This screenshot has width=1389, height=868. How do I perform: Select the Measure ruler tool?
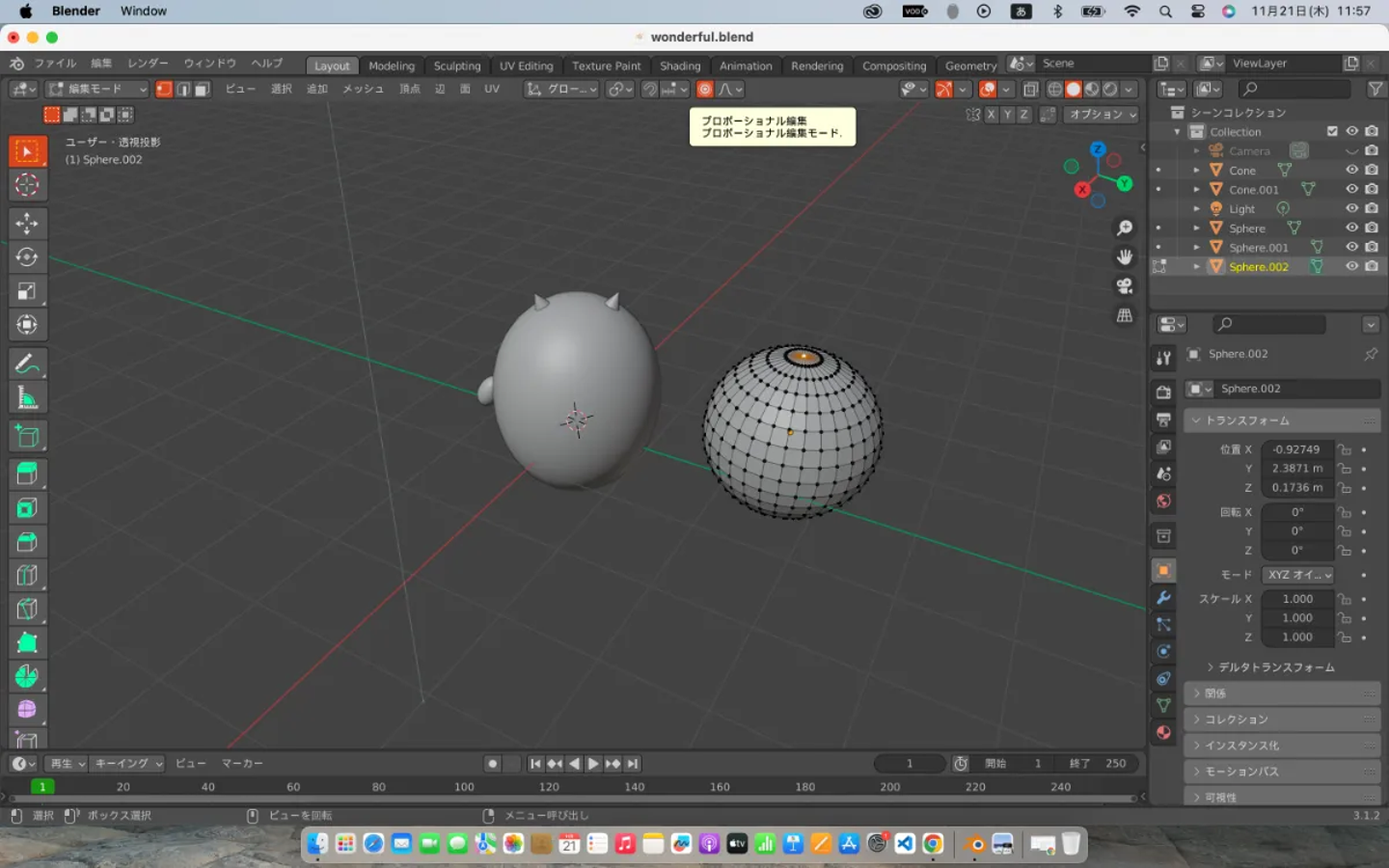27,397
